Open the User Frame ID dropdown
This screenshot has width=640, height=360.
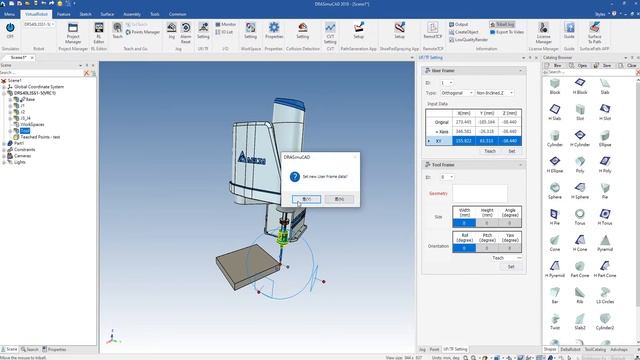click(451, 83)
